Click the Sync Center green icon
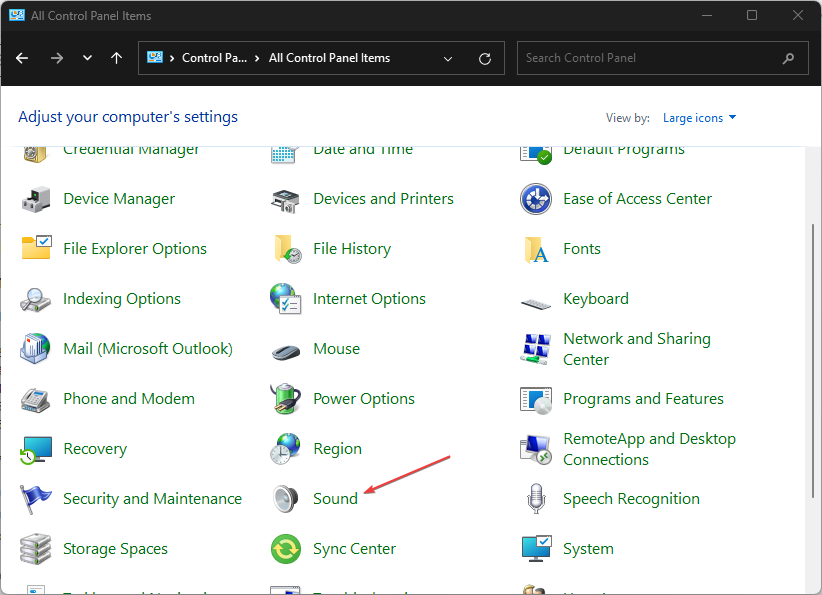 point(286,549)
